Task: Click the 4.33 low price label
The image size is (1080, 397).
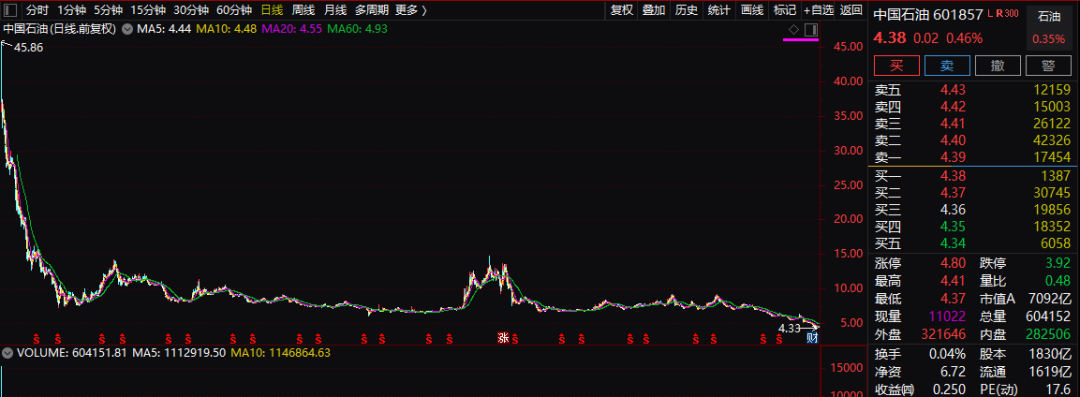Action: coord(789,329)
